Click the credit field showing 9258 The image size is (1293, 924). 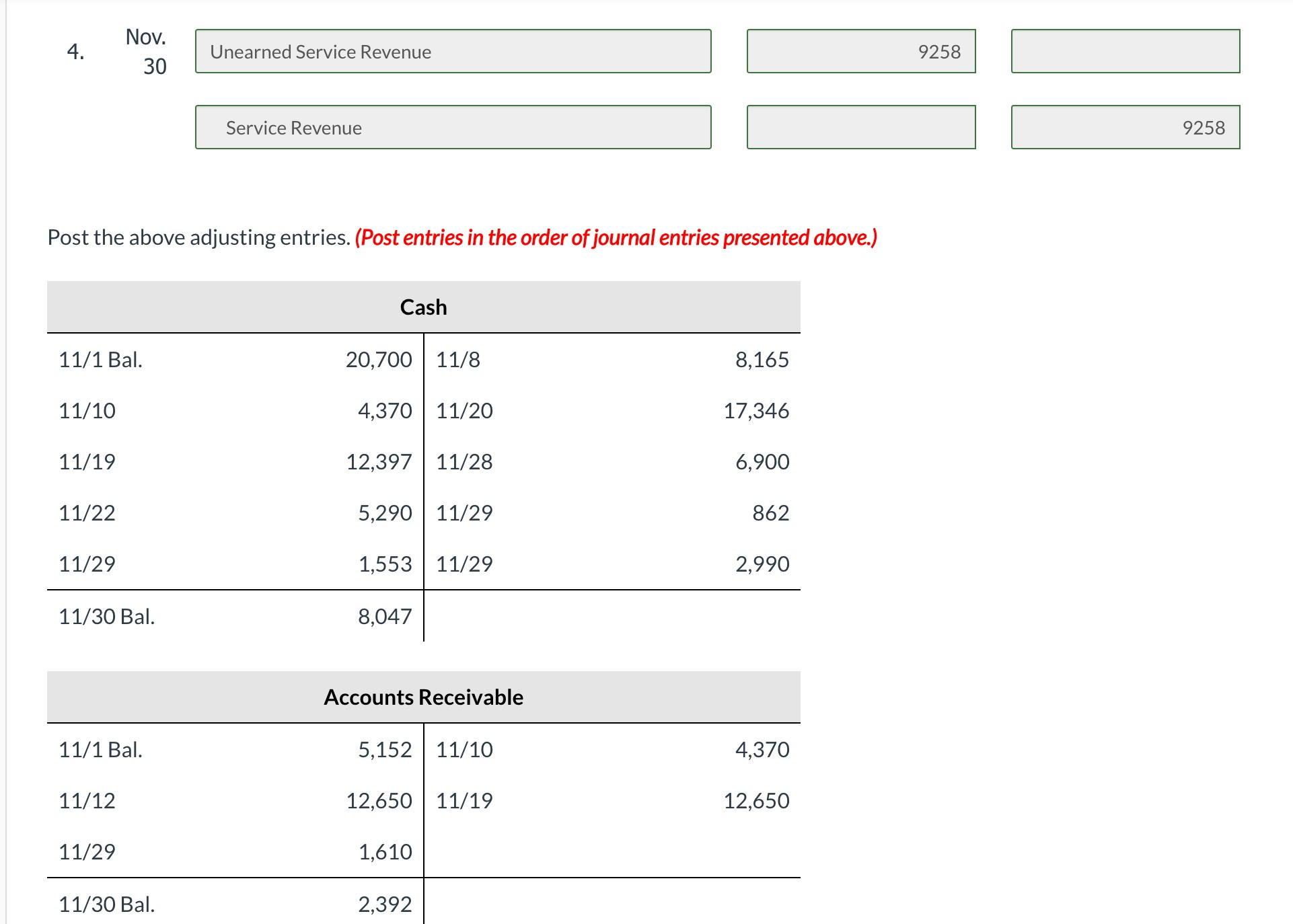[x=1125, y=127]
